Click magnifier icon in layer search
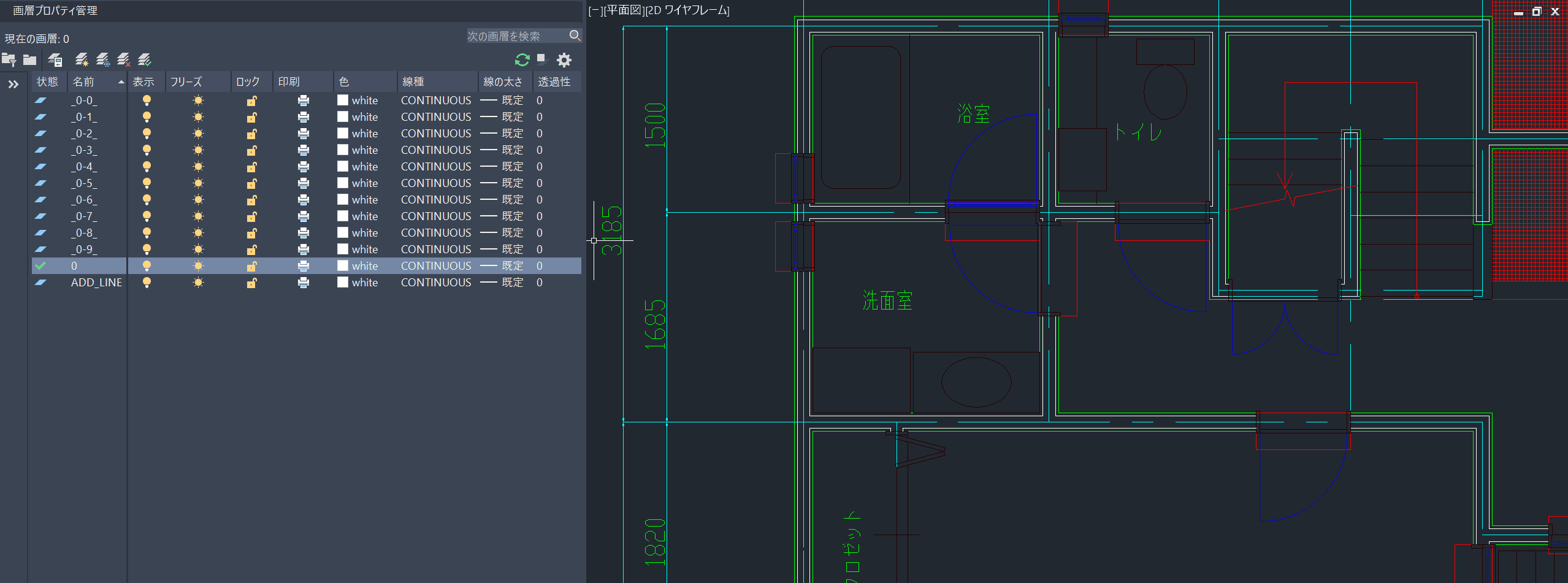Image resolution: width=1568 pixels, height=583 pixels. click(575, 36)
